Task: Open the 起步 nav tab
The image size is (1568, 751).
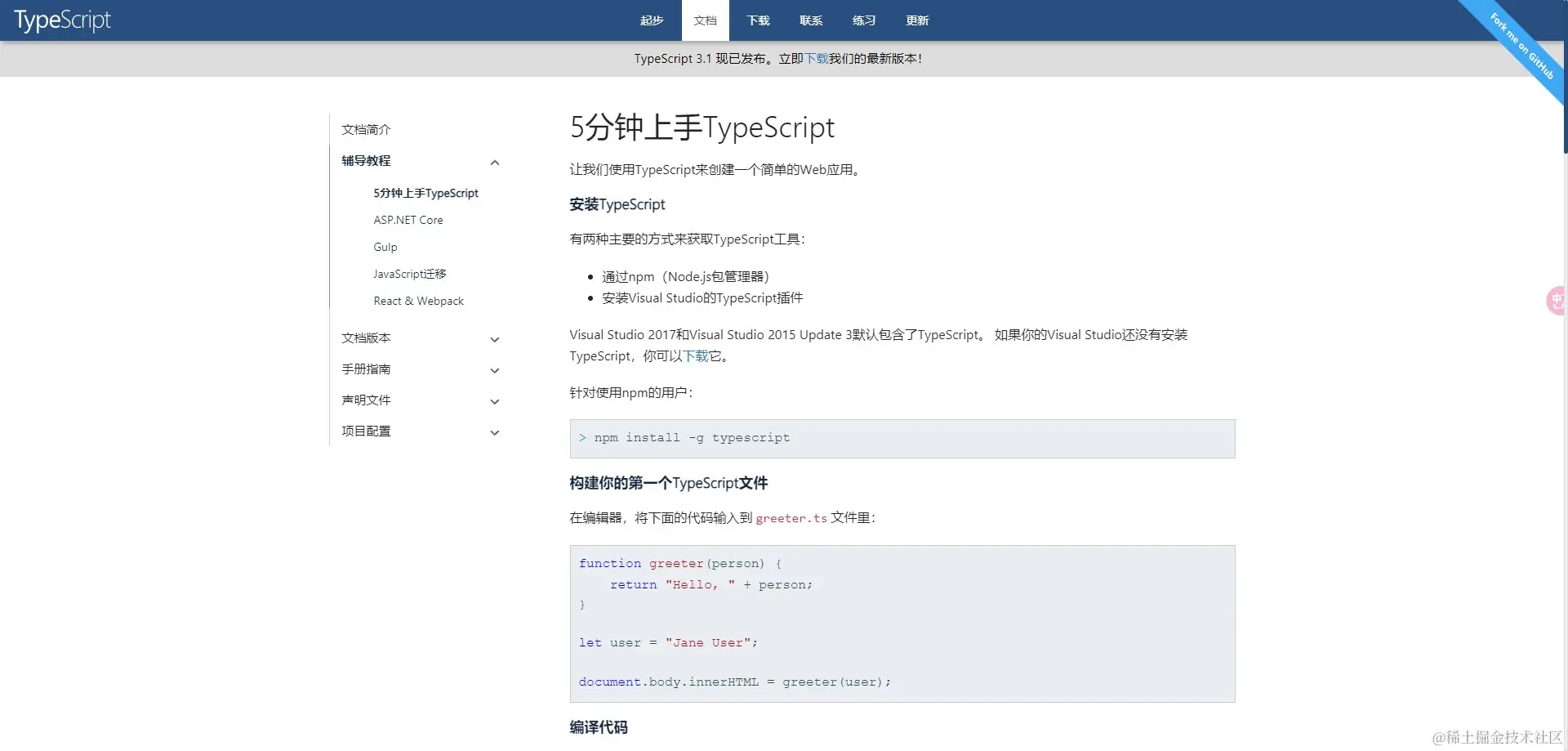Action: [652, 20]
